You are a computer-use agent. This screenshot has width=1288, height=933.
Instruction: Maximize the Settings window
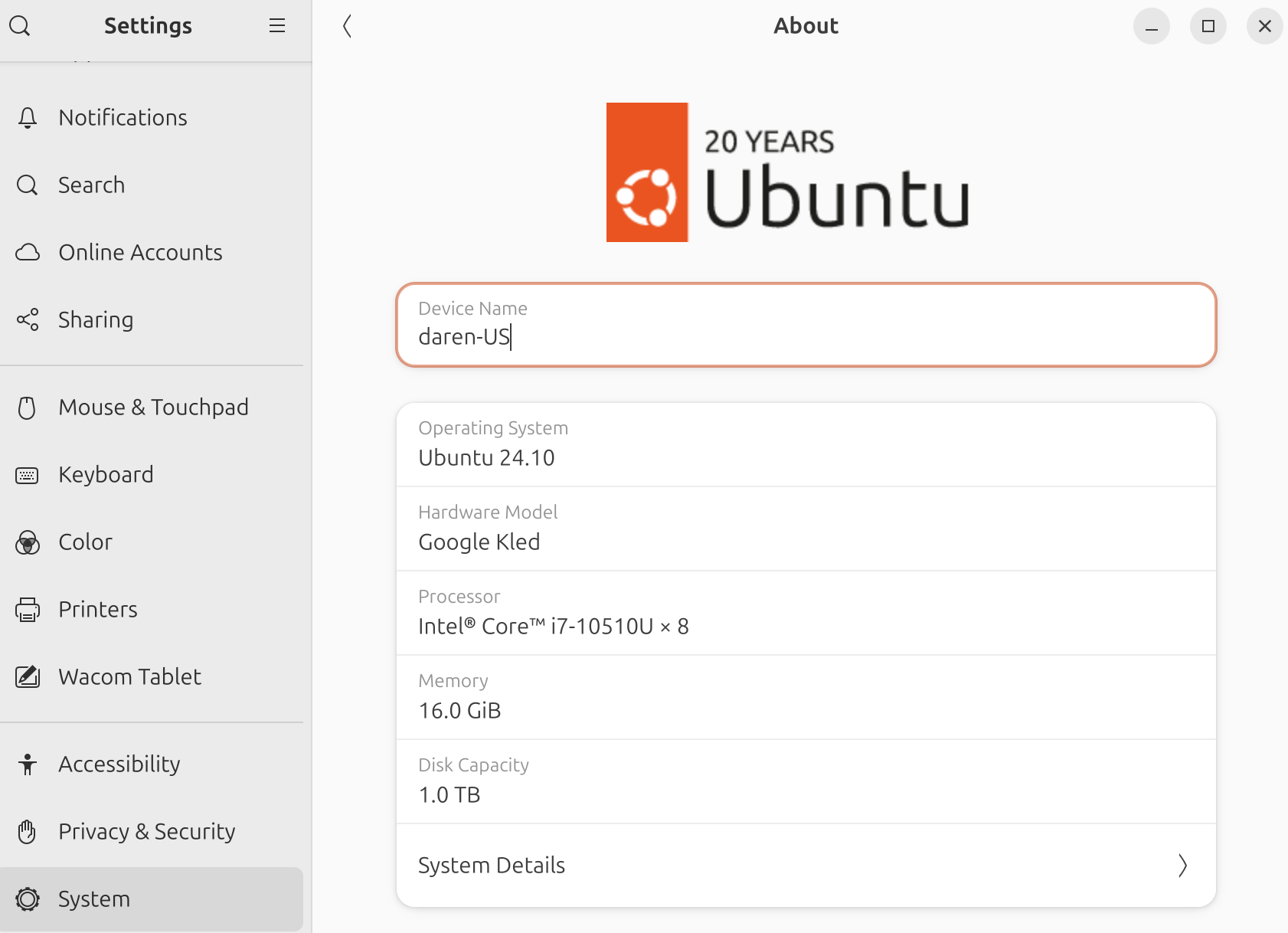[x=1208, y=26]
